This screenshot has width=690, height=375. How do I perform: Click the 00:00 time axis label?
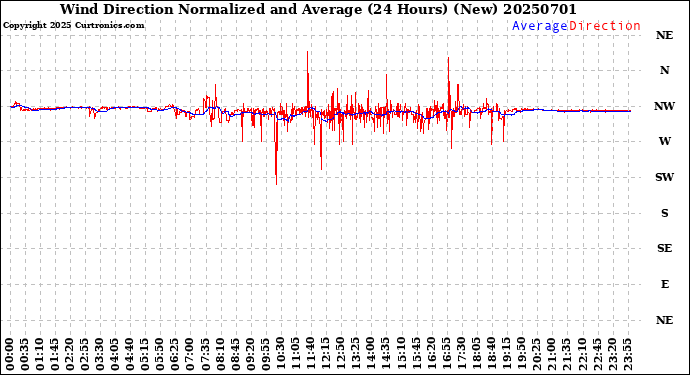(x=10, y=355)
